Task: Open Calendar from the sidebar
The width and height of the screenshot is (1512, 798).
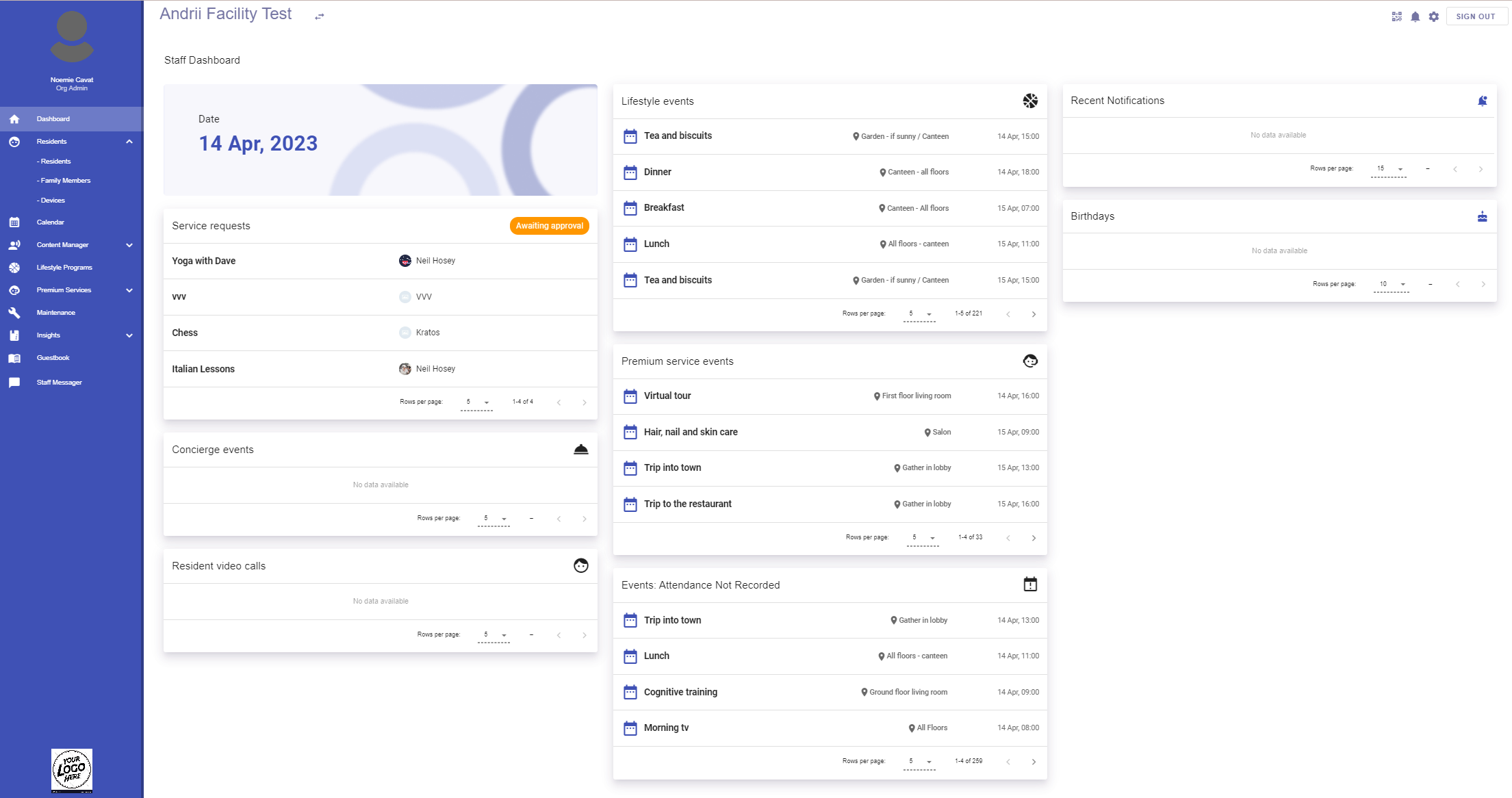Action: coord(51,222)
